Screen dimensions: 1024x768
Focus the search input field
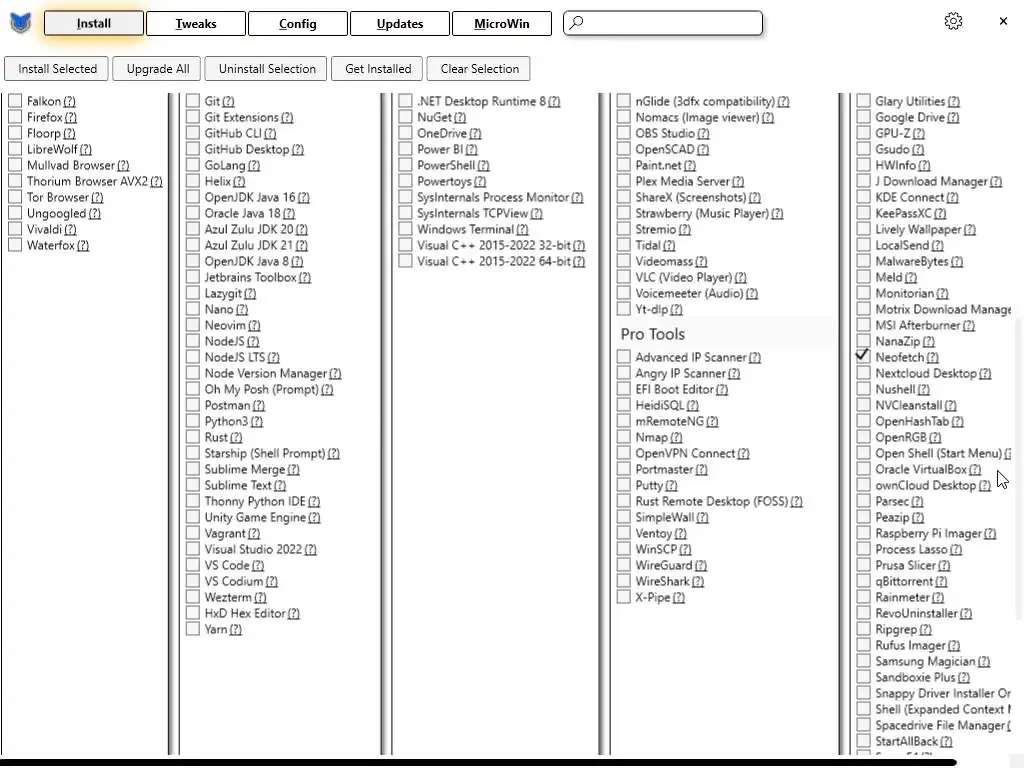tap(663, 23)
